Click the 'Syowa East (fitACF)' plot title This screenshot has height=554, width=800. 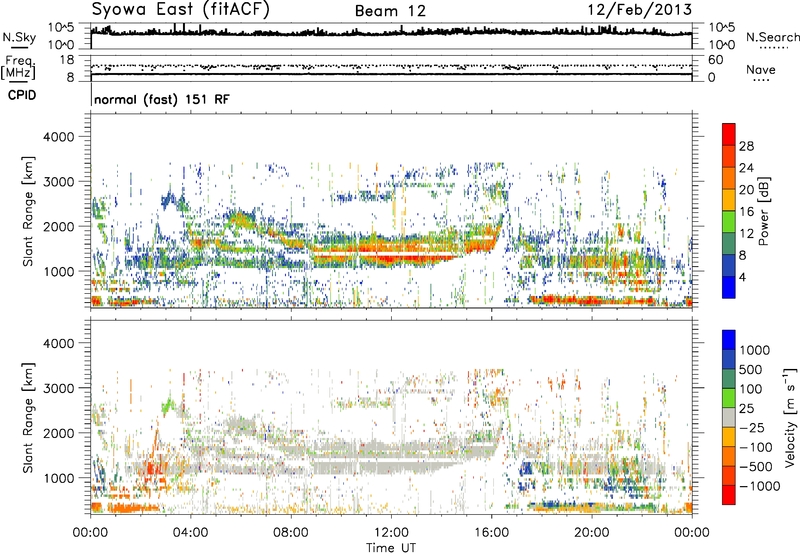180,9
